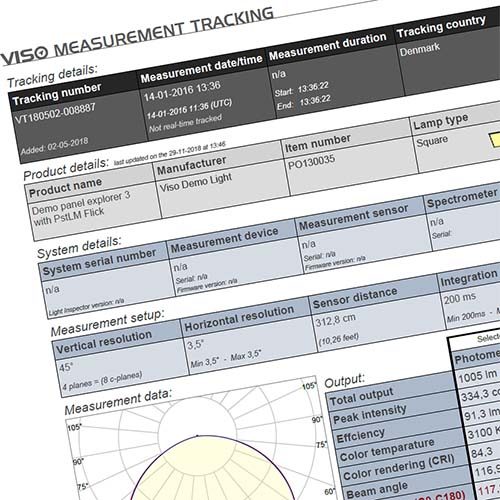The height and width of the screenshot is (500, 500).
Task: Click the 'Spectrometer' header
Action: tap(462, 198)
